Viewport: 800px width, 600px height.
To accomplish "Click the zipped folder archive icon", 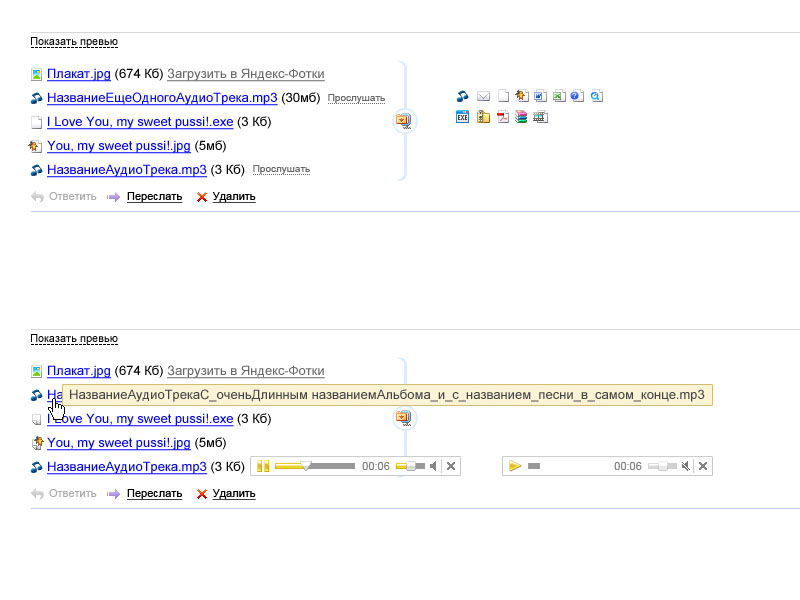I will pyautogui.click(x=483, y=117).
